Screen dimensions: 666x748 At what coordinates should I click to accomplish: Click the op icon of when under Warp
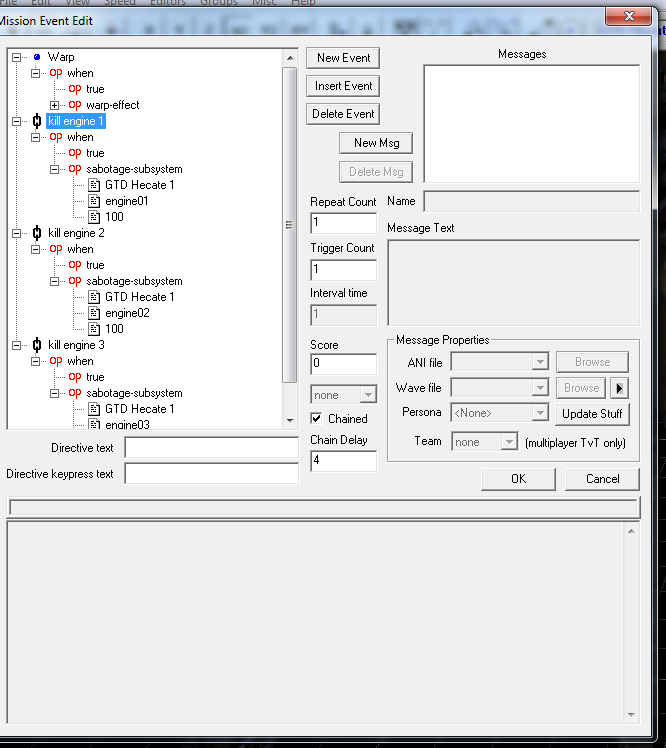56,73
